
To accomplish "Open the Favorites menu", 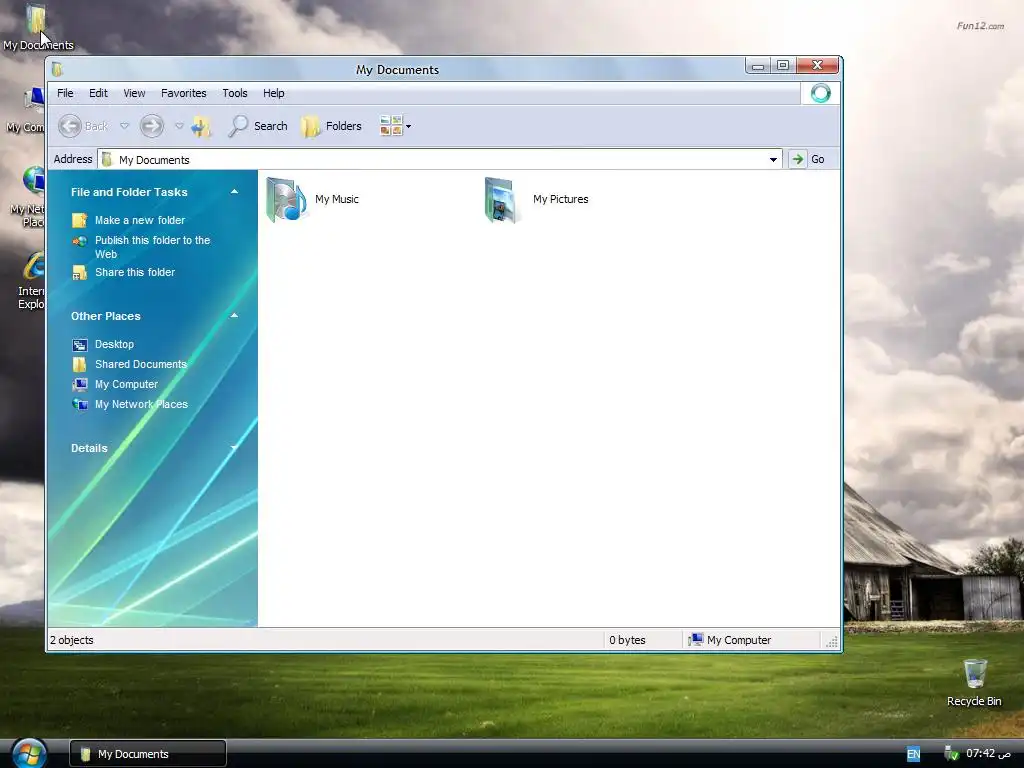I will coord(184,93).
